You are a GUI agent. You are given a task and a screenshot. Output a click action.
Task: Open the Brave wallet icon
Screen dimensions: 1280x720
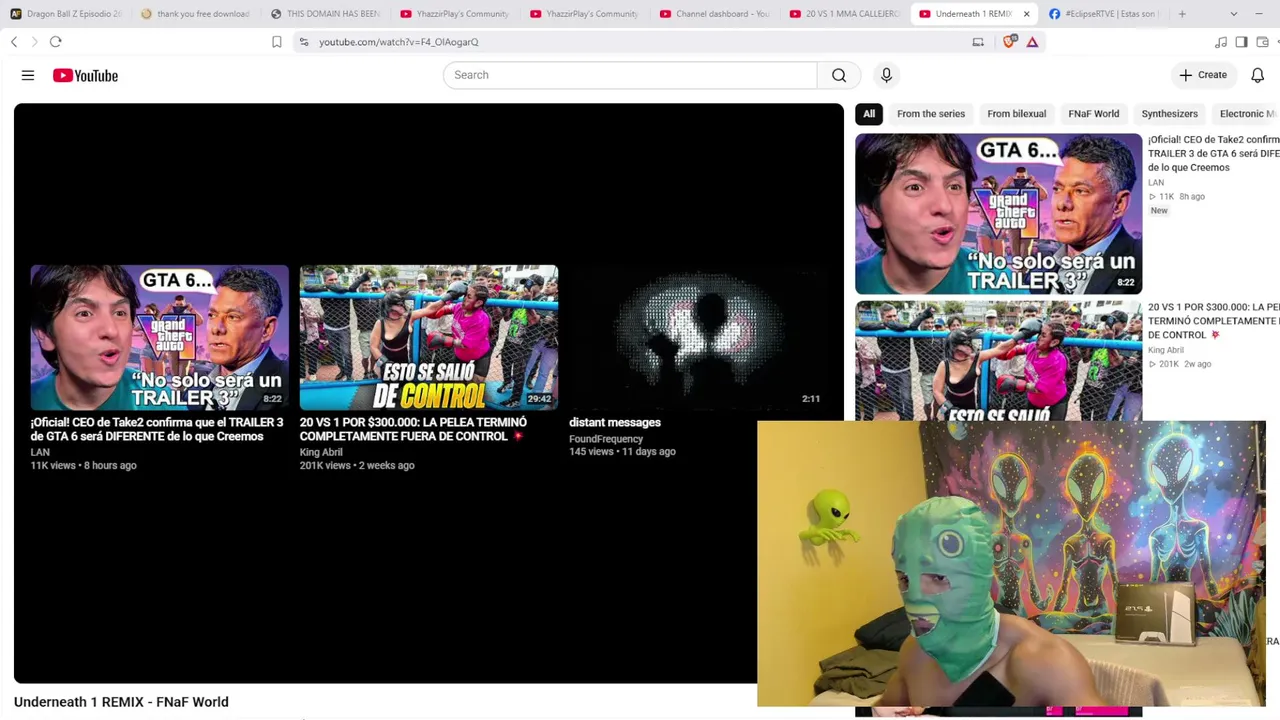coord(1263,42)
